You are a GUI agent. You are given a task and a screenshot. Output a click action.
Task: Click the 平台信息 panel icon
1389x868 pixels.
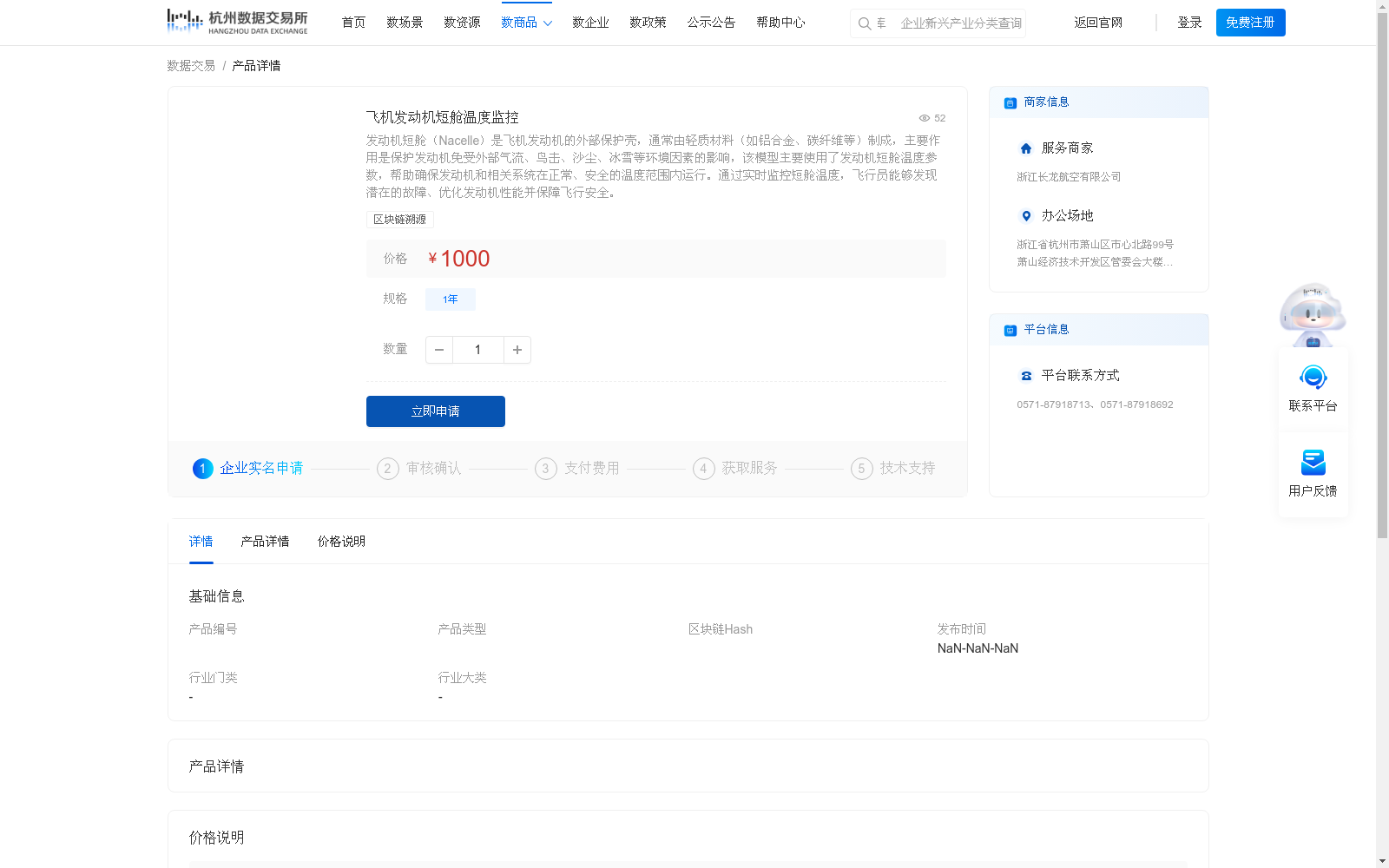click(1010, 330)
